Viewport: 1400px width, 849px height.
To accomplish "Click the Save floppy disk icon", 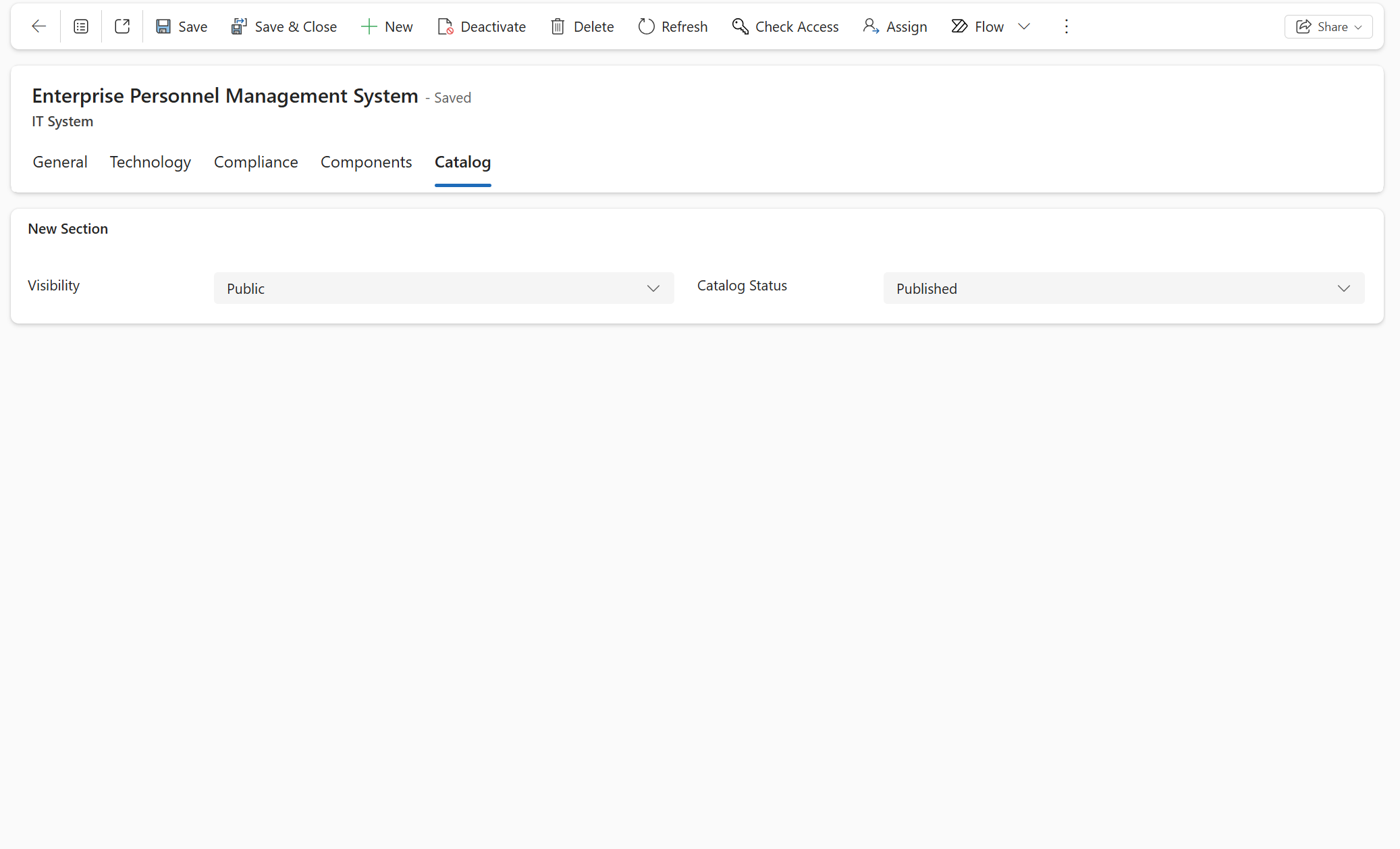I will click(x=163, y=26).
